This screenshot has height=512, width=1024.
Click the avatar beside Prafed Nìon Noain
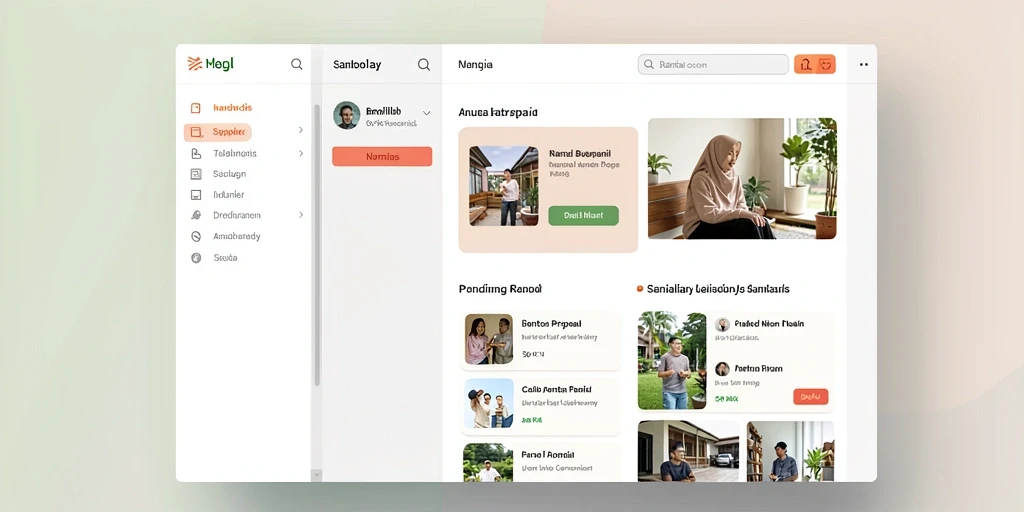tap(722, 325)
